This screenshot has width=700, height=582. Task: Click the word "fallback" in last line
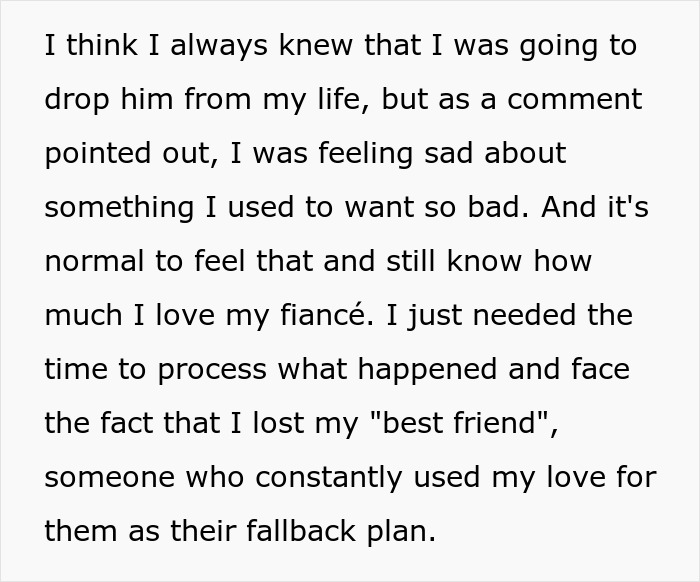[x=301, y=531]
